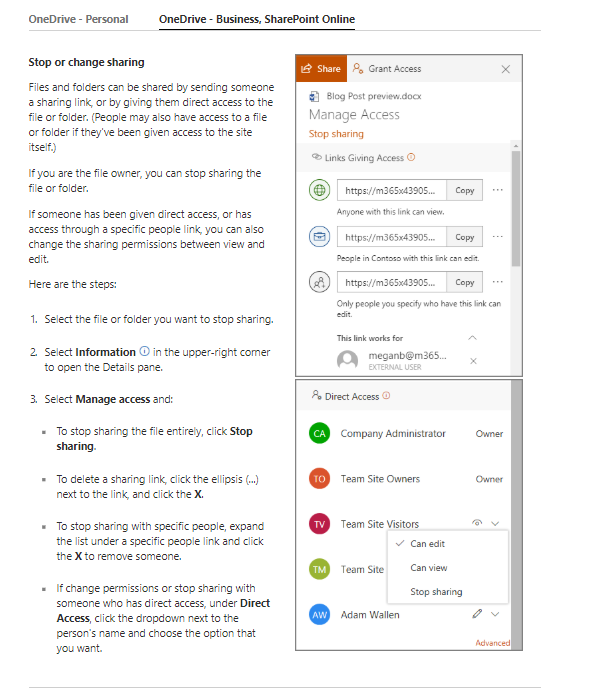Click the 'Company Administrator' name
The image size is (606, 688).
point(393,434)
